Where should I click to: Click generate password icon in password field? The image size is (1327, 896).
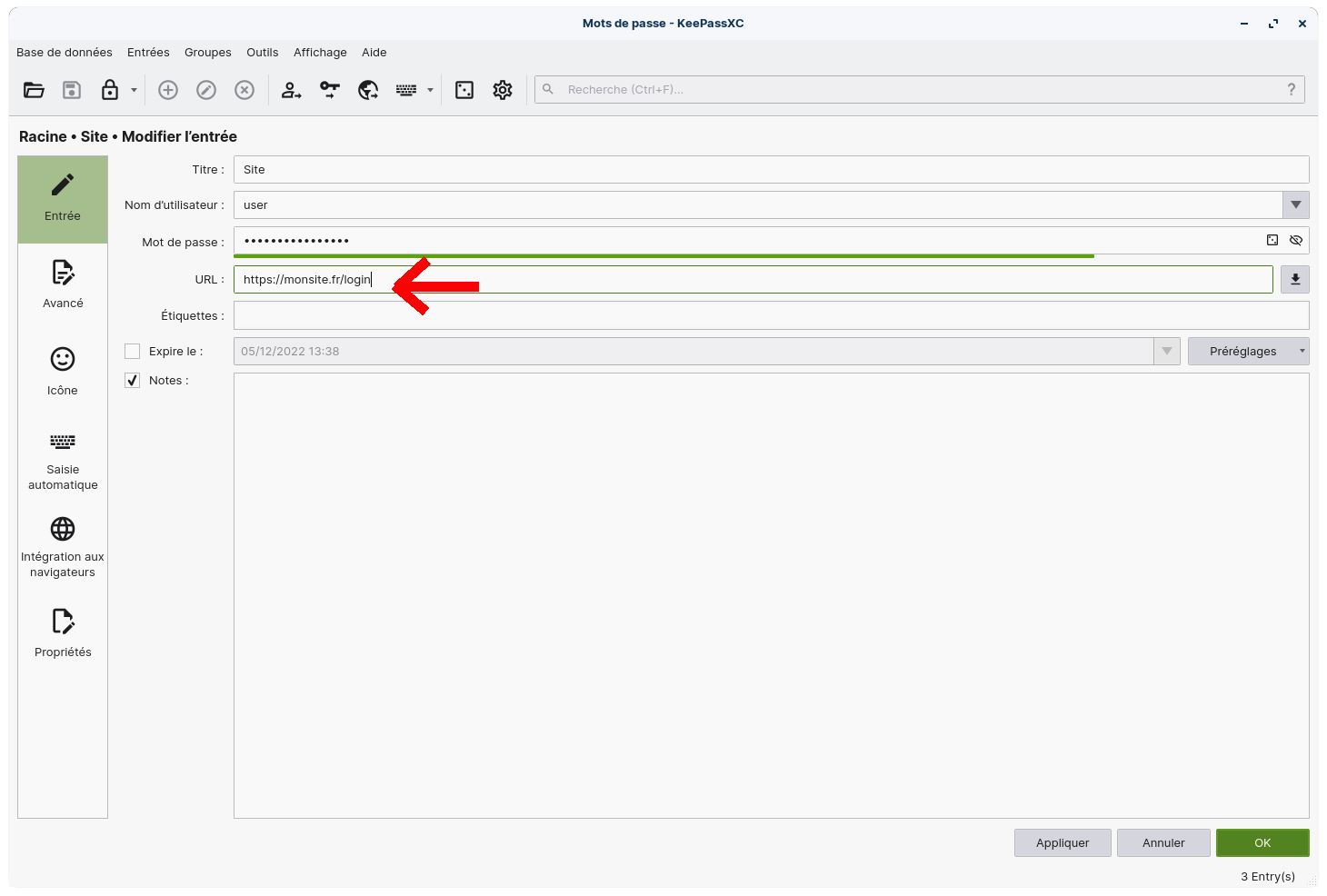coord(1272,241)
